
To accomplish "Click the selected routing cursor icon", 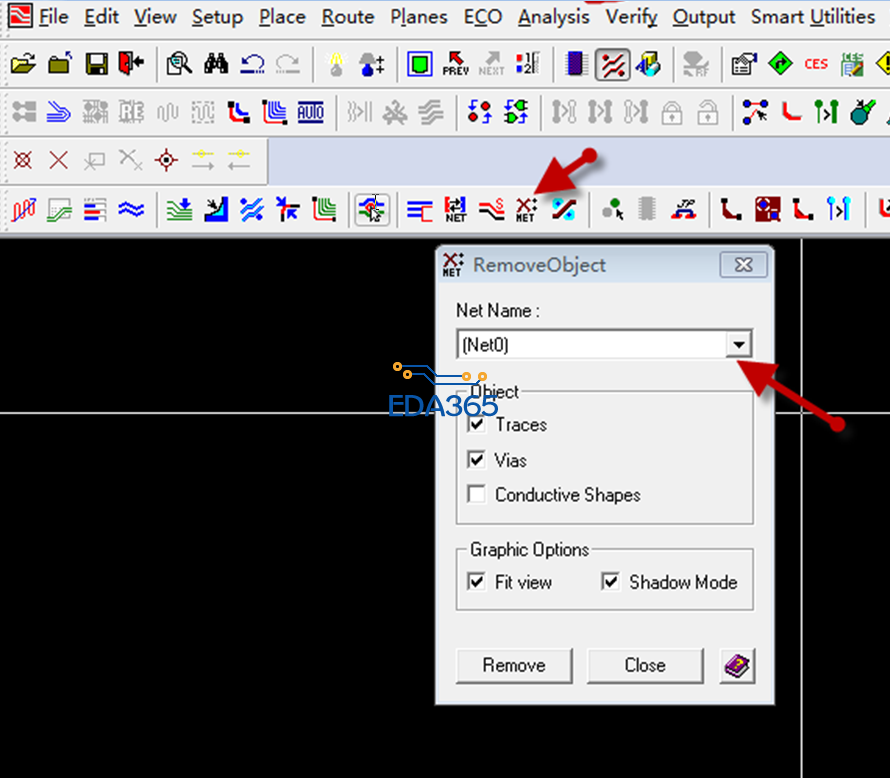I will click(372, 210).
